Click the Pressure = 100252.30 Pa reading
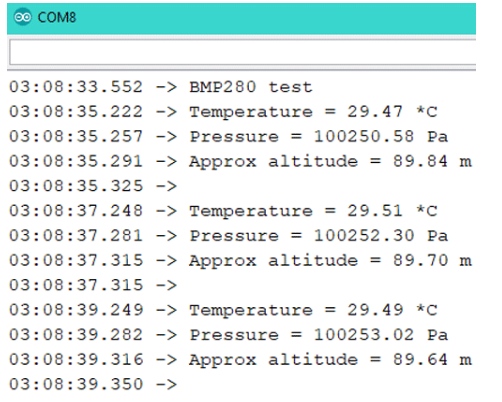Image resolution: width=502 pixels, height=402 pixels. tap(319, 236)
